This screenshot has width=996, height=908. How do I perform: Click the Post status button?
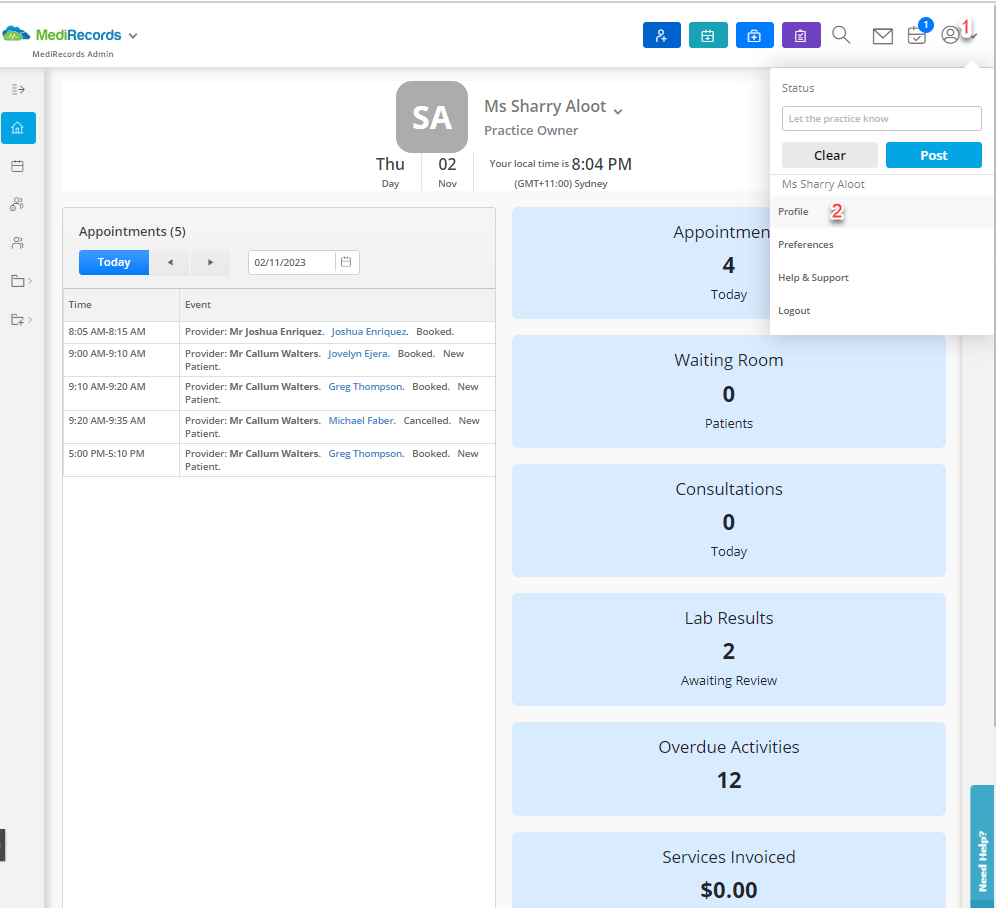[x=933, y=155]
